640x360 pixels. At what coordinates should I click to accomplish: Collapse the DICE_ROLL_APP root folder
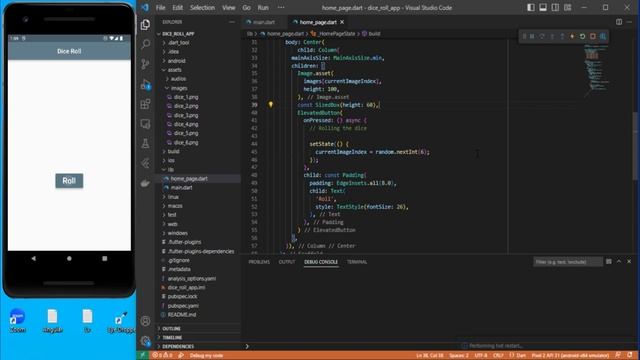click(x=178, y=34)
